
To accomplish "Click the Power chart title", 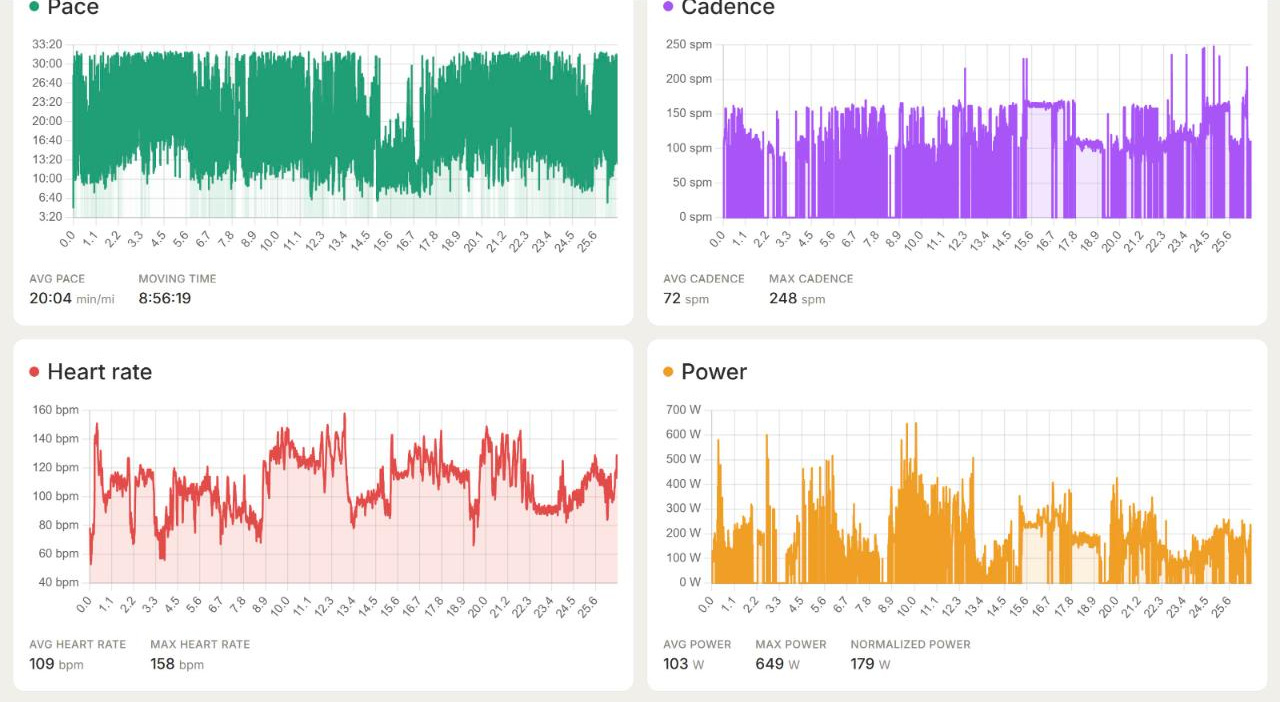I will 714,372.
